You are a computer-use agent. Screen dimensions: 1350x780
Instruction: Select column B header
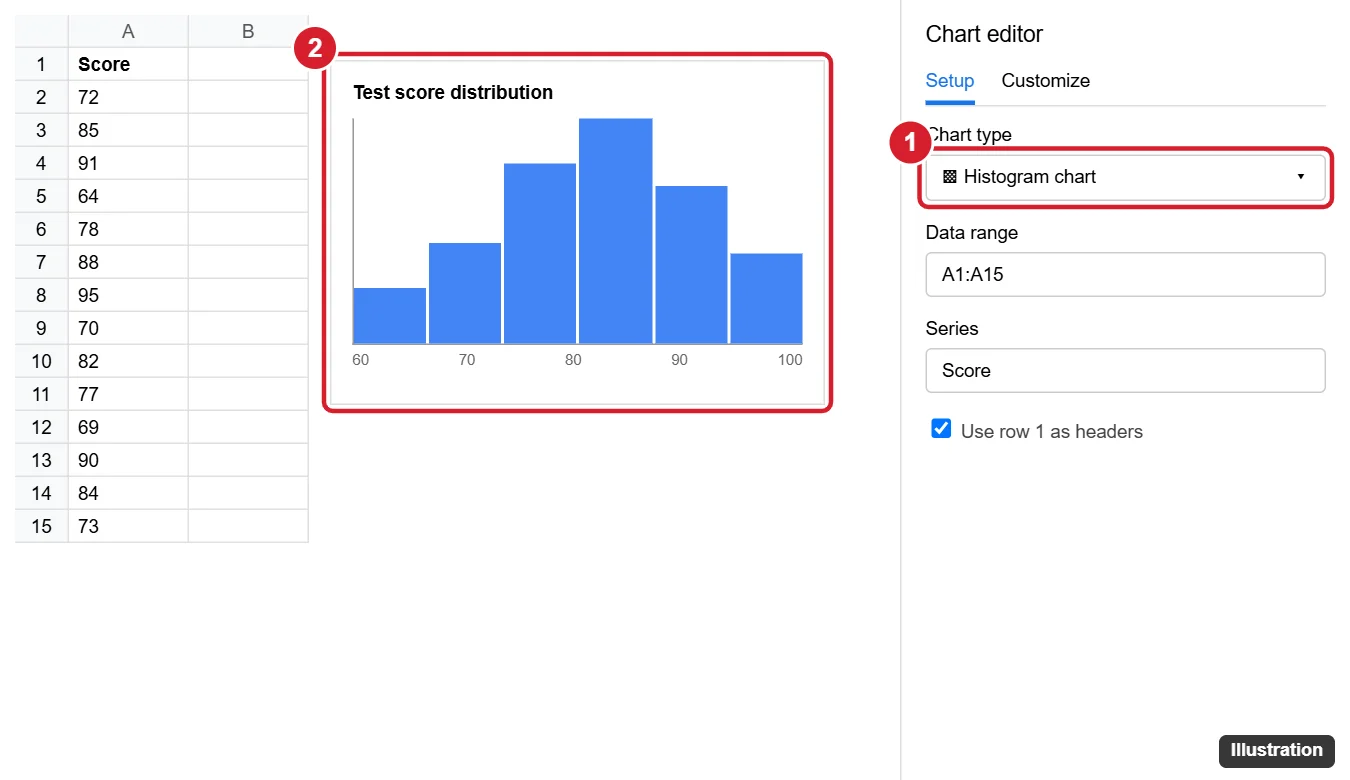248,31
